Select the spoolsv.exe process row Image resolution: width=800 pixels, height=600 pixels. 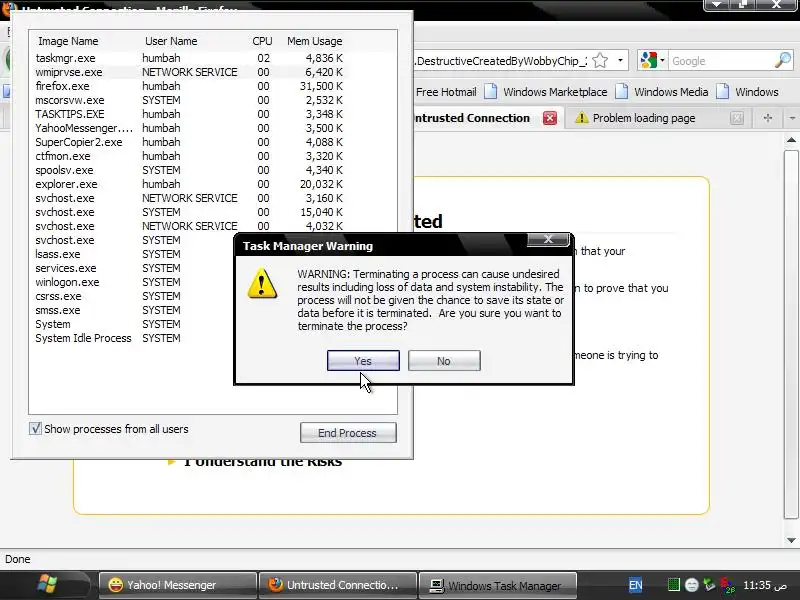tap(189, 170)
